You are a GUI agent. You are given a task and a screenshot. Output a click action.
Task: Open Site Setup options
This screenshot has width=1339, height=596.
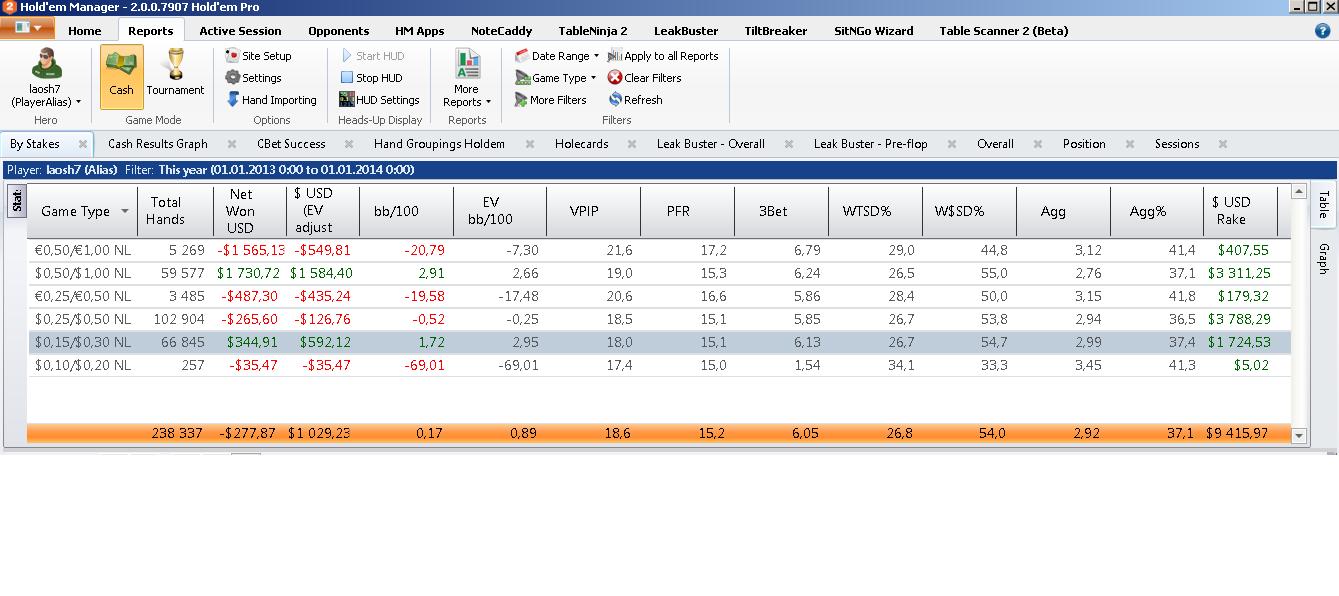click(x=258, y=56)
